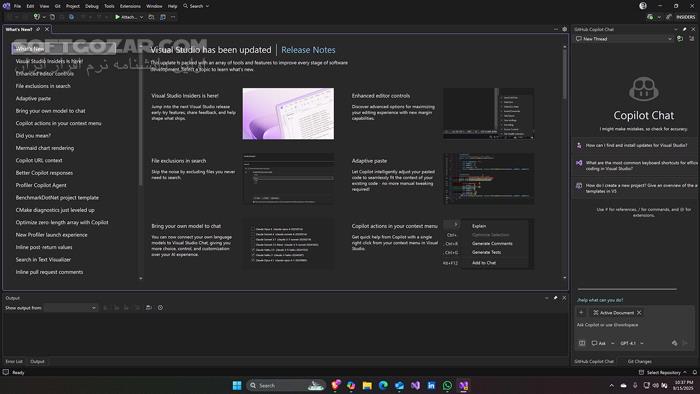Open the Output panel window options dropdown

[547, 298]
